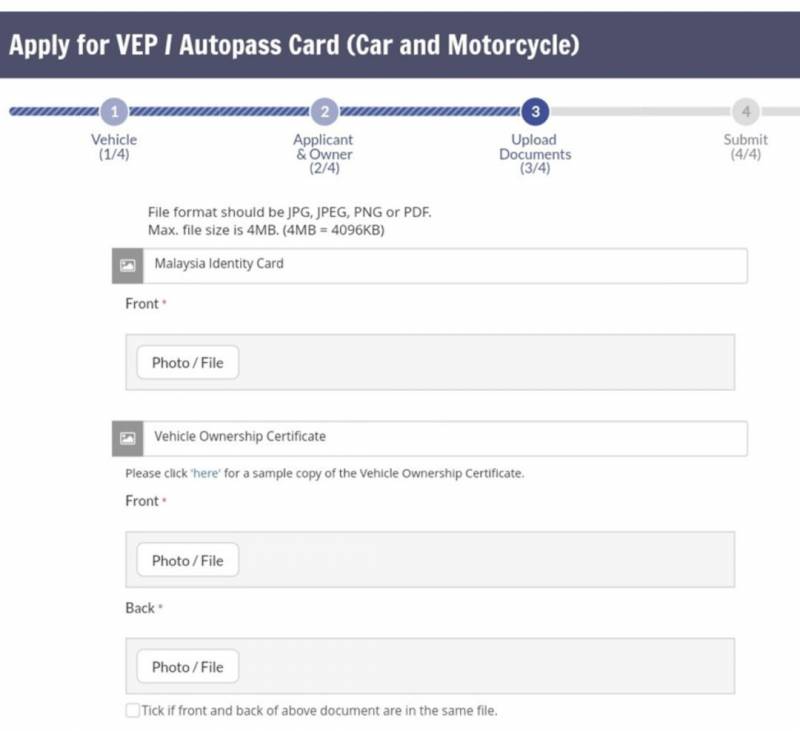The height and width of the screenshot is (731, 800).
Task: Click image icon beside Malaysia Identity Card
Action: (127, 266)
